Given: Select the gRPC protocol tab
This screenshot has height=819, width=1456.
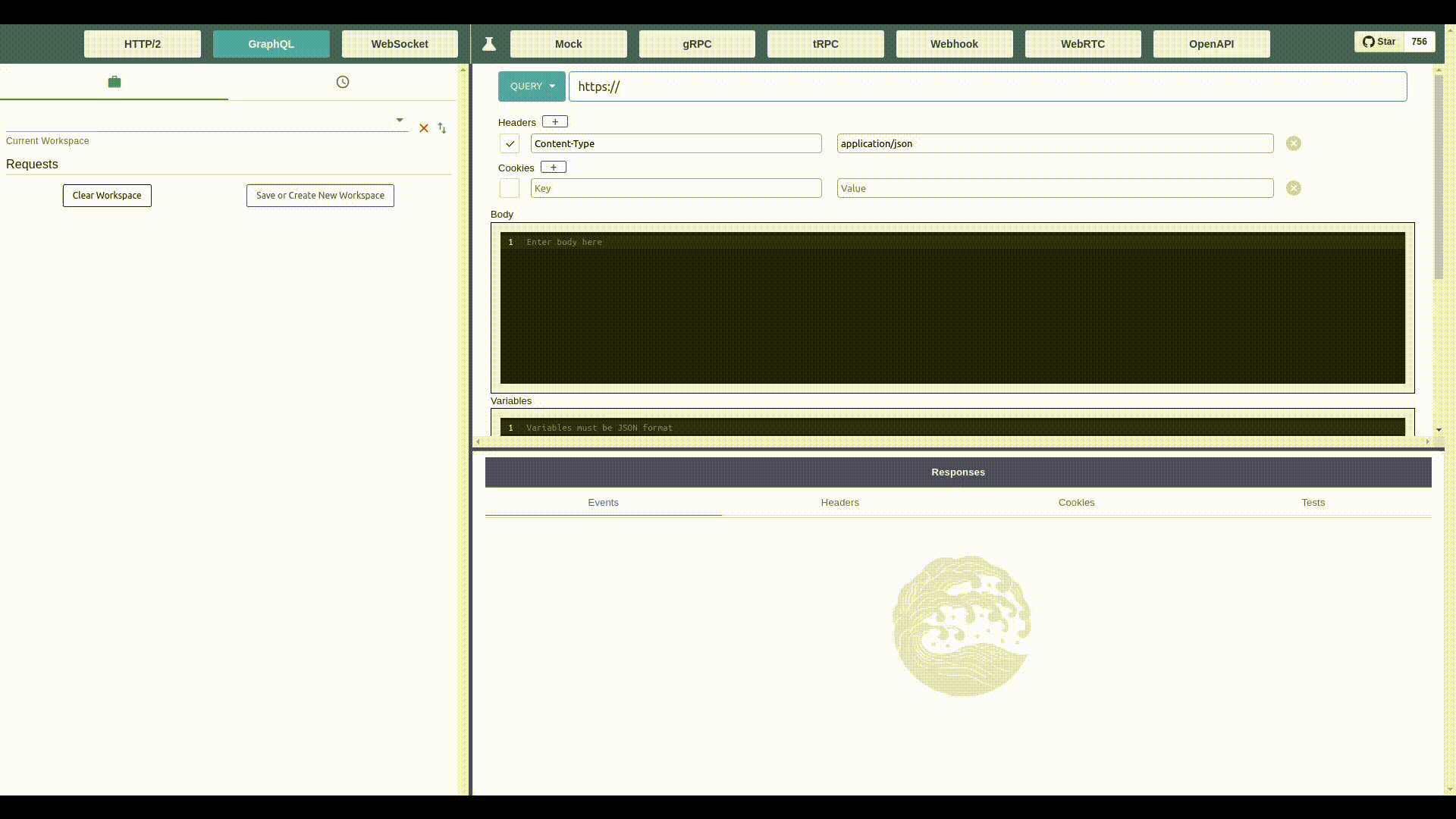Looking at the screenshot, I should (x=697, y=44).
